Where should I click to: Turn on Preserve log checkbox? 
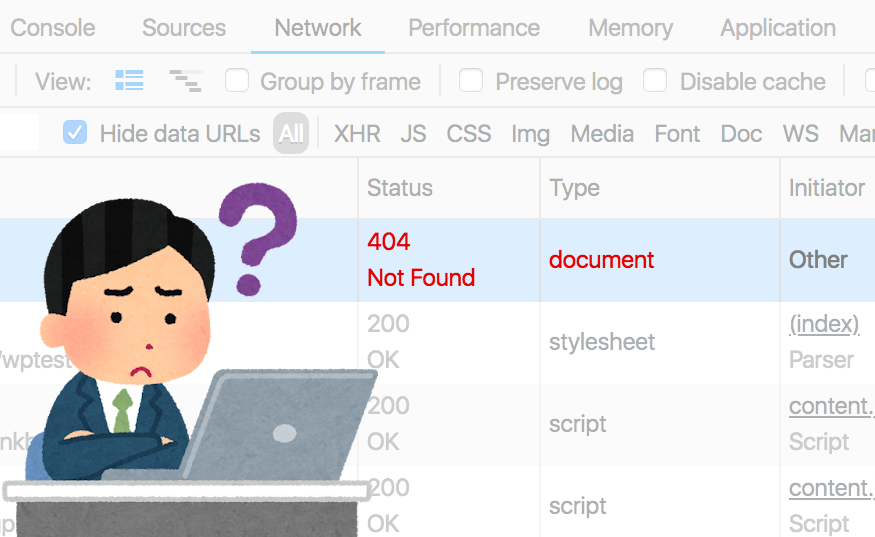tap(471, 81)
